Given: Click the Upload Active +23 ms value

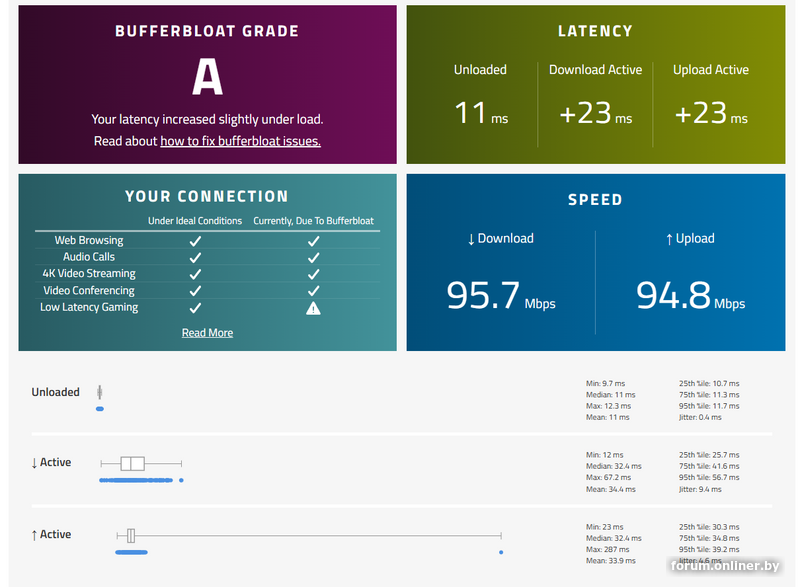Looking at the screenshot, I should (711, 113).
